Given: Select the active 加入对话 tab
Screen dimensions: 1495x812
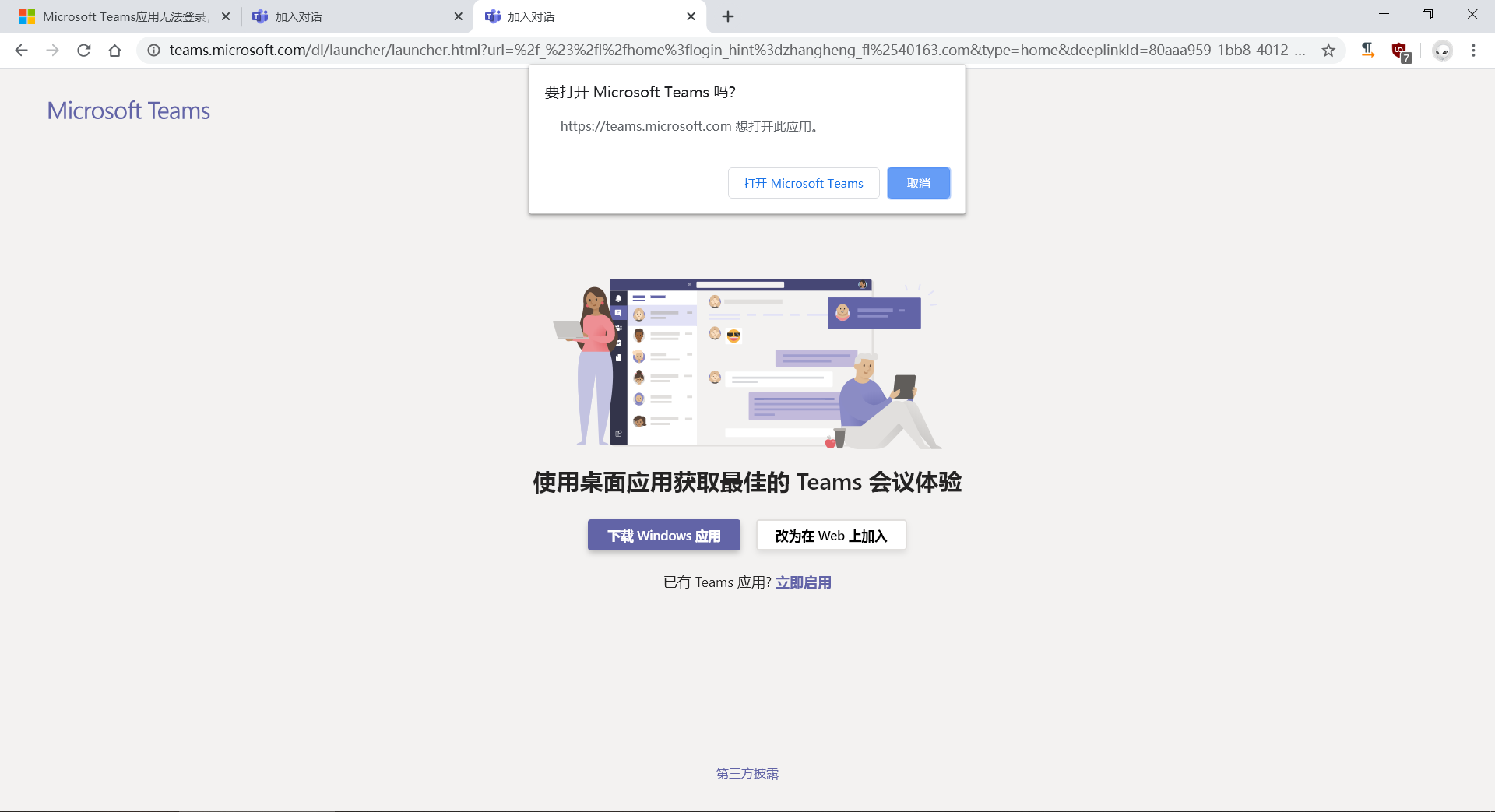Looking at the screenshot, I should tap(589, 16).
